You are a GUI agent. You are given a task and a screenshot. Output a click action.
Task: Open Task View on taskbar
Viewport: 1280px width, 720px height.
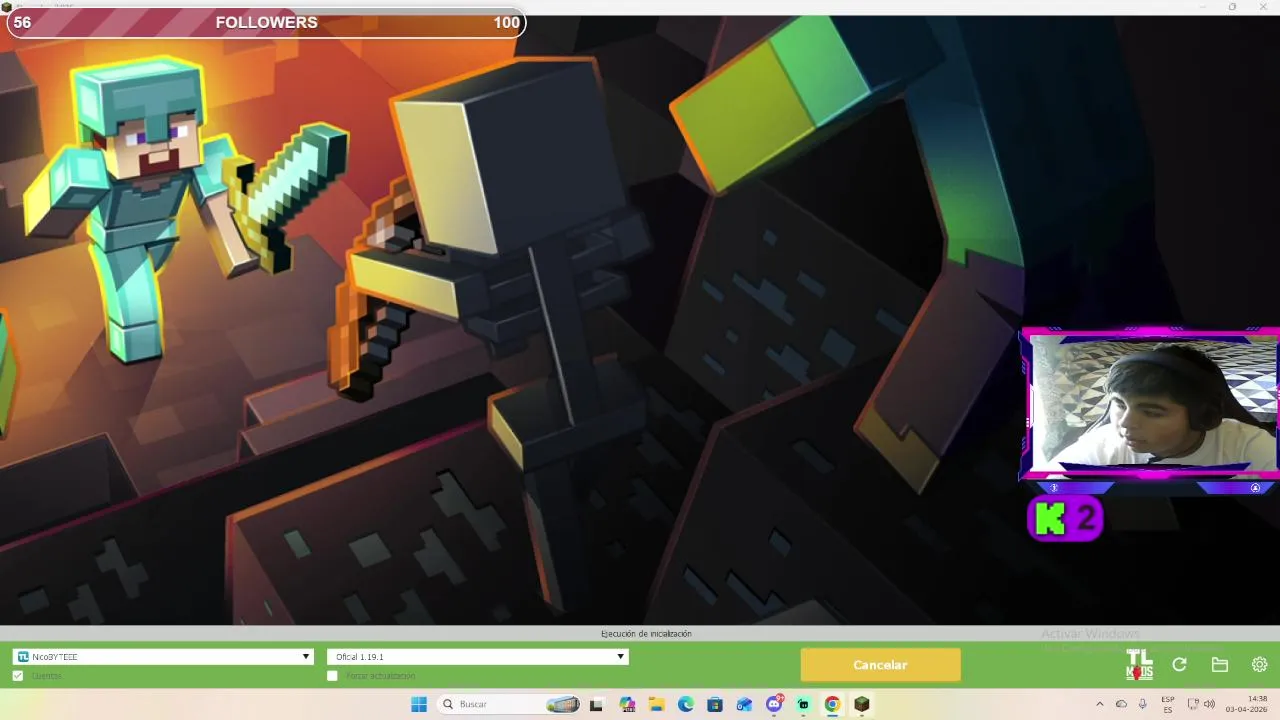coord(597,704)
